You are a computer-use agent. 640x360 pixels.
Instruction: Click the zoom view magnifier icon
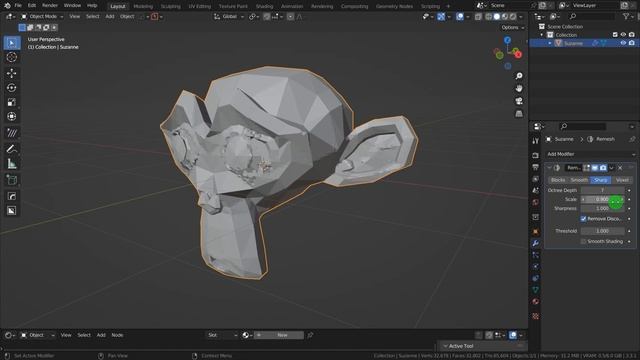(519, 76)
